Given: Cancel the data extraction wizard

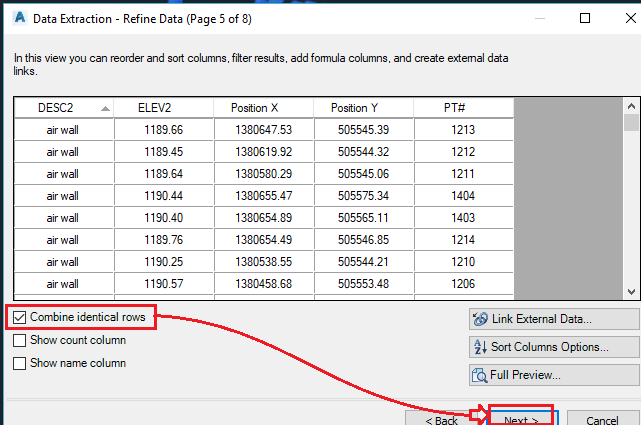Looking at the screenshot, I should [x=602, y=418].
